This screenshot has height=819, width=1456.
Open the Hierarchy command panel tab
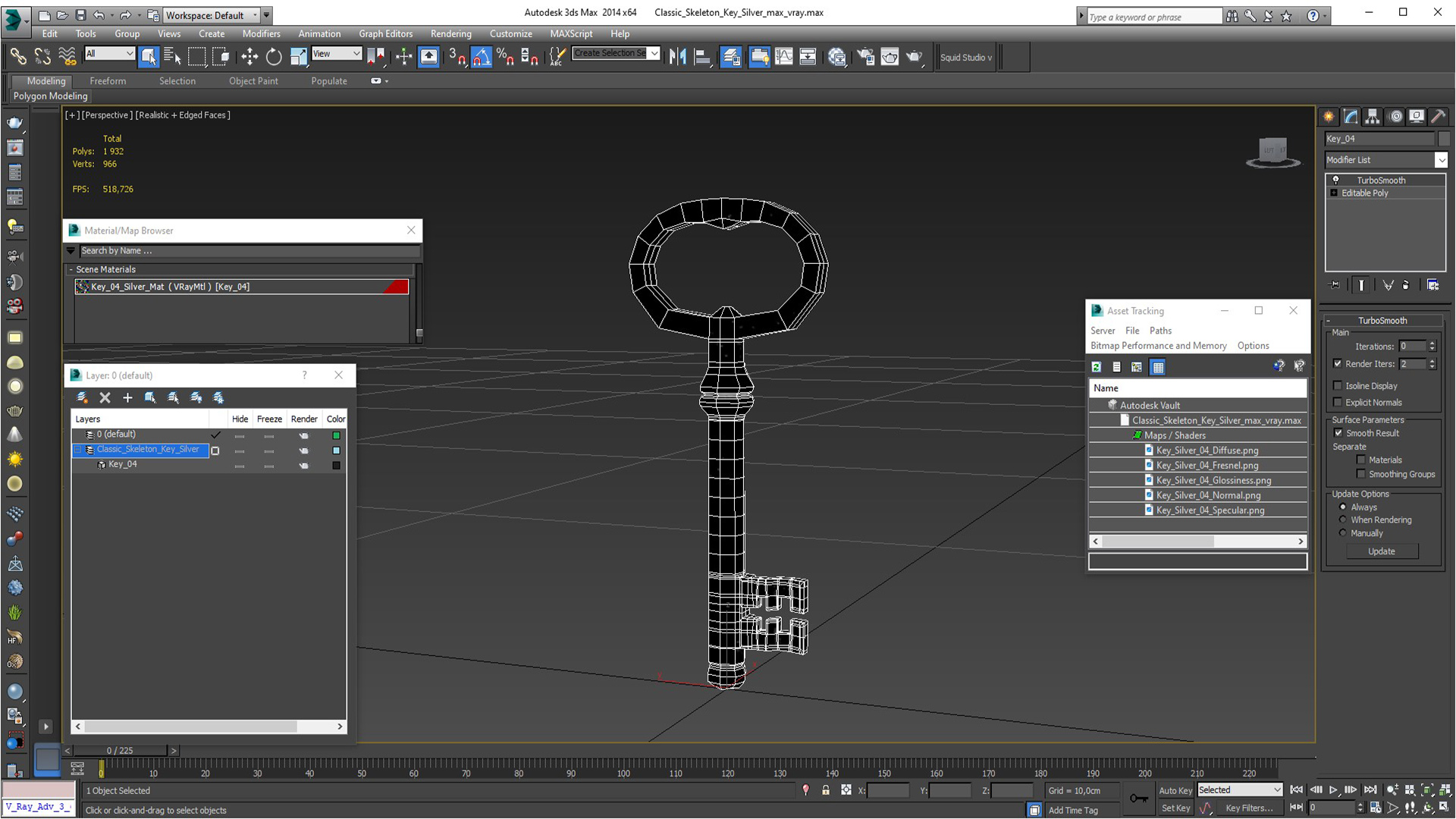(1372, 117)
